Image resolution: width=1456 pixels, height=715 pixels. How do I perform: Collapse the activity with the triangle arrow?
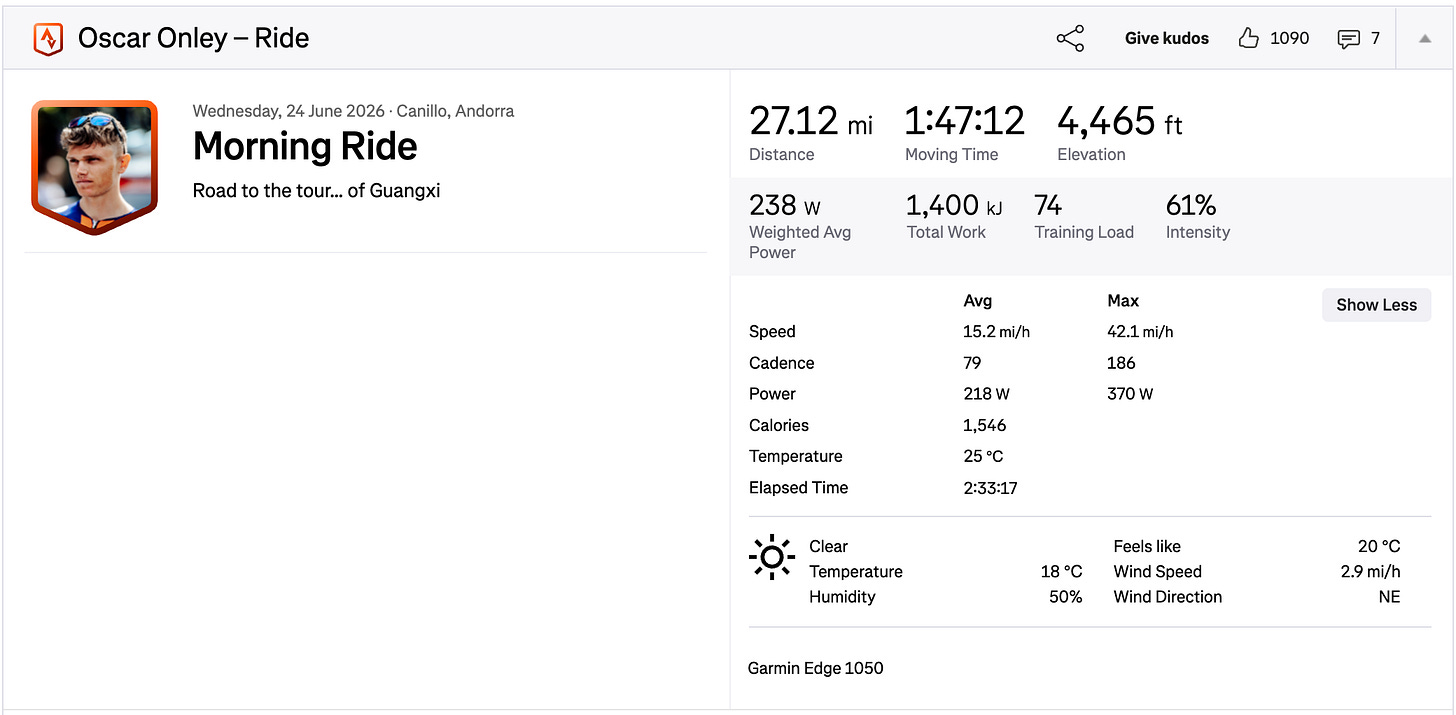pyautogui.click(x=1425, y=39)
